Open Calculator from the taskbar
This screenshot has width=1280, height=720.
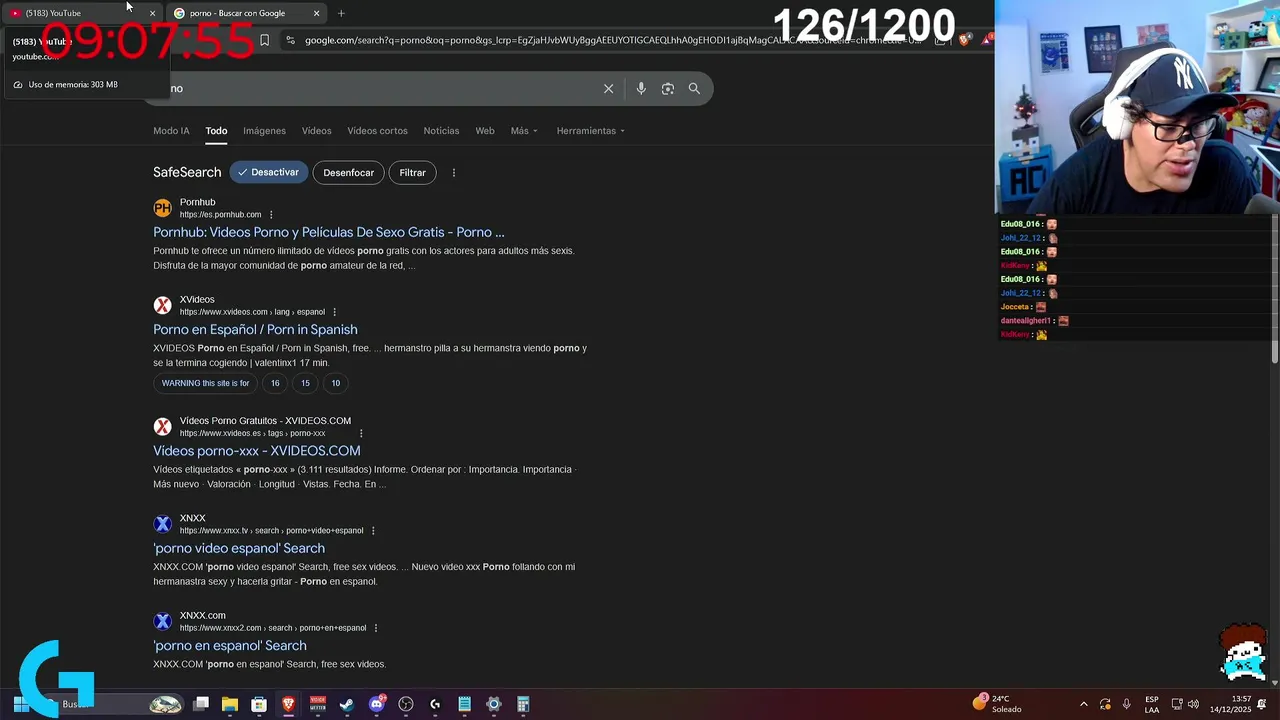[523, 704]
